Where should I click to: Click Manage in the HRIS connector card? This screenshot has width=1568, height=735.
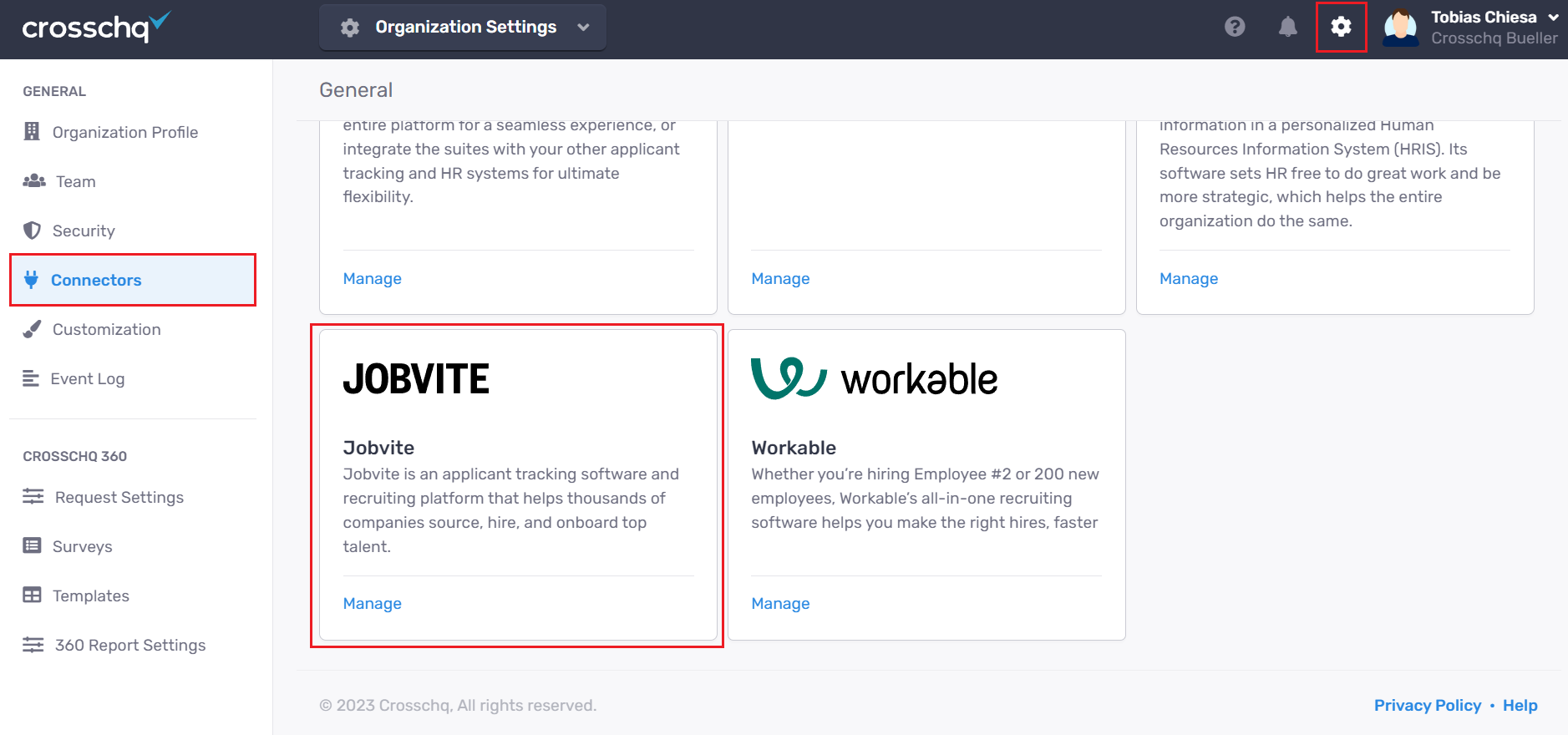click(x=1189, y=278)
